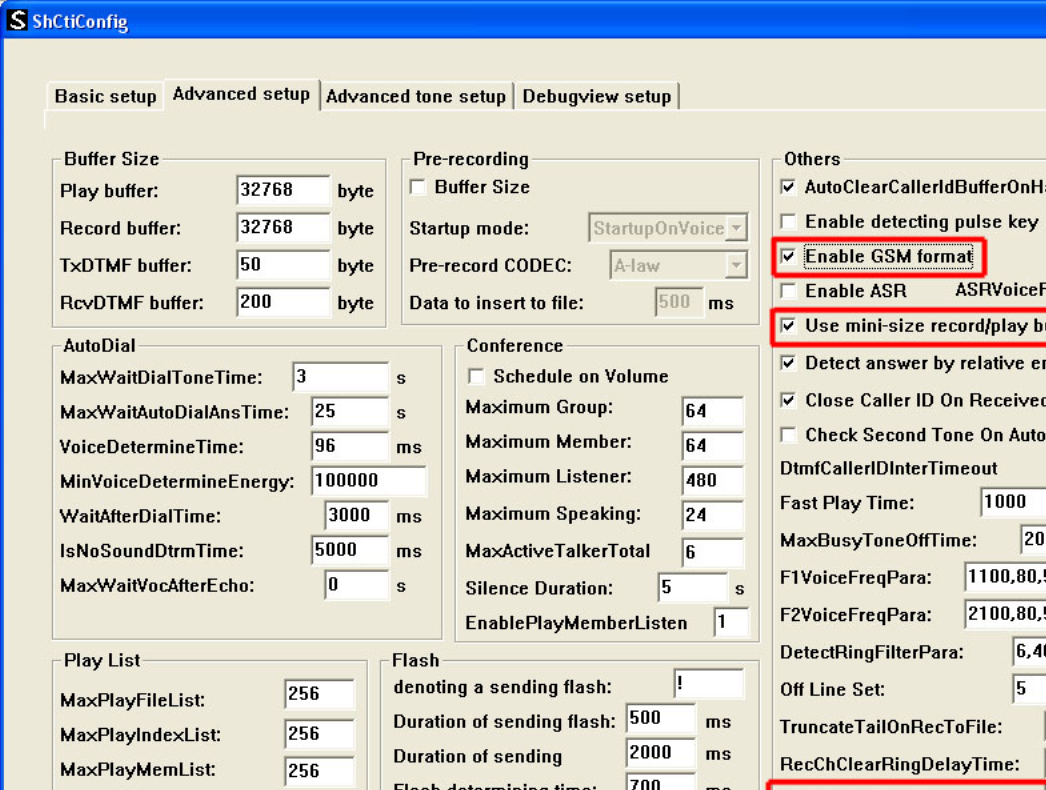Click the MaxPlayFileList input field

click(x=319, y=695)
